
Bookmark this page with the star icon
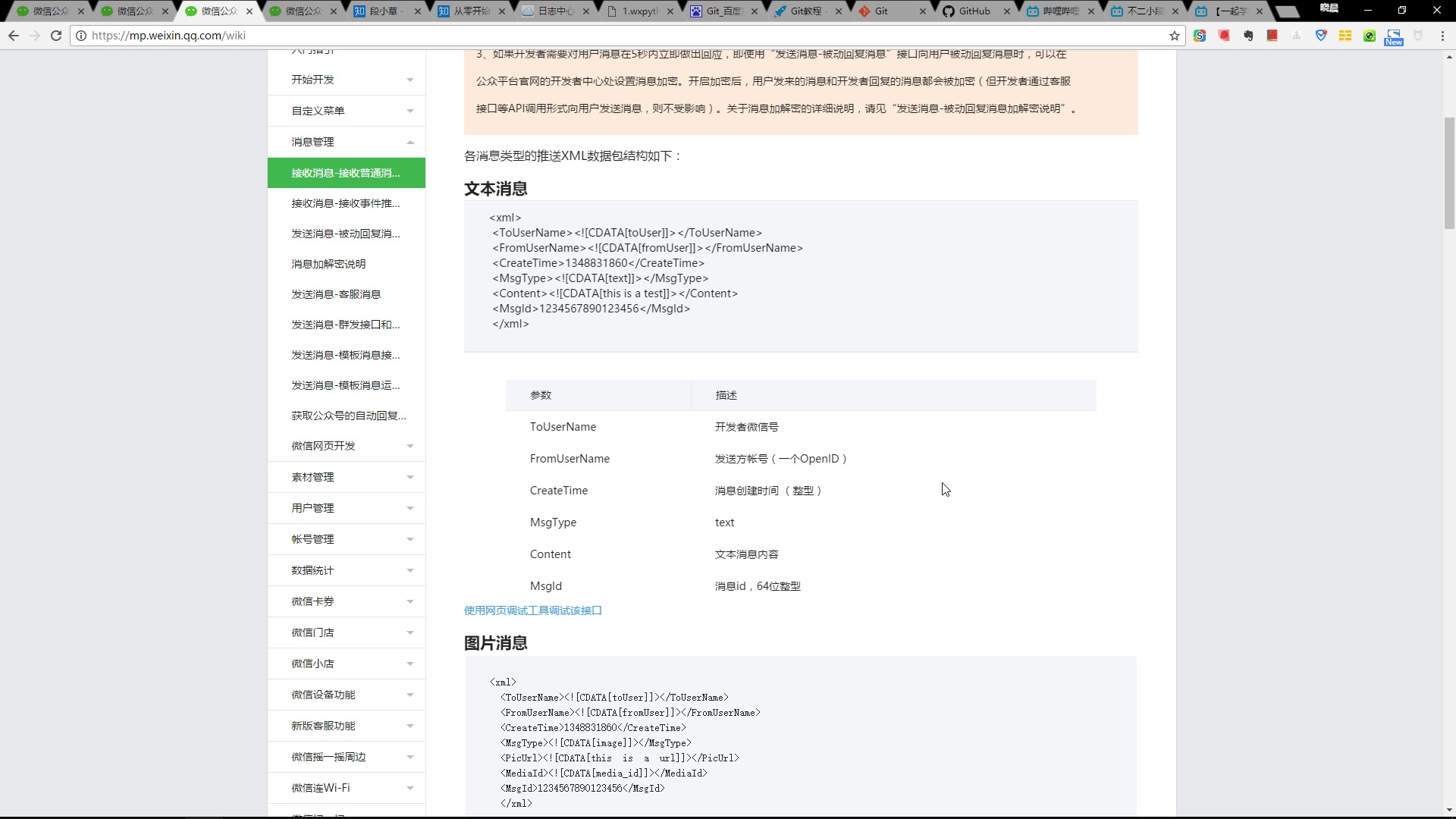pyautogui.click(x=1175, y=36)
